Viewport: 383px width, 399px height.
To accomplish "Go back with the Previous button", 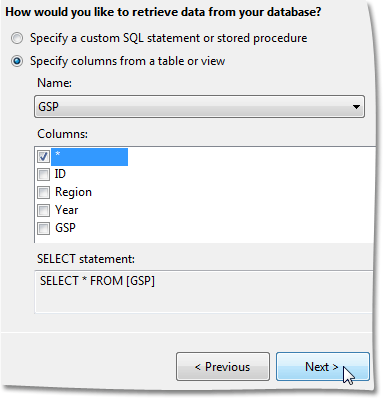I will (223, 367).
